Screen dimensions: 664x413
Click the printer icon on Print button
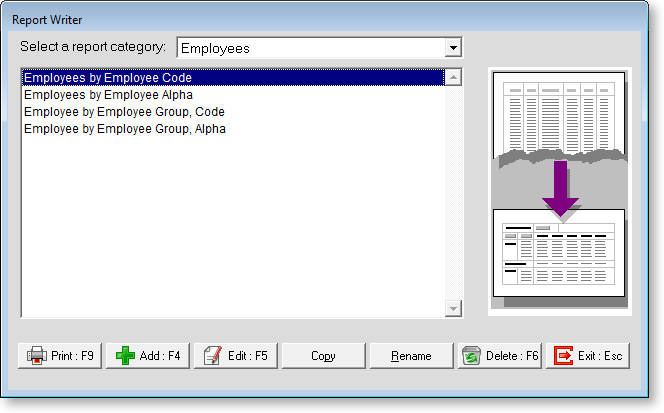[x=36, y=355]
